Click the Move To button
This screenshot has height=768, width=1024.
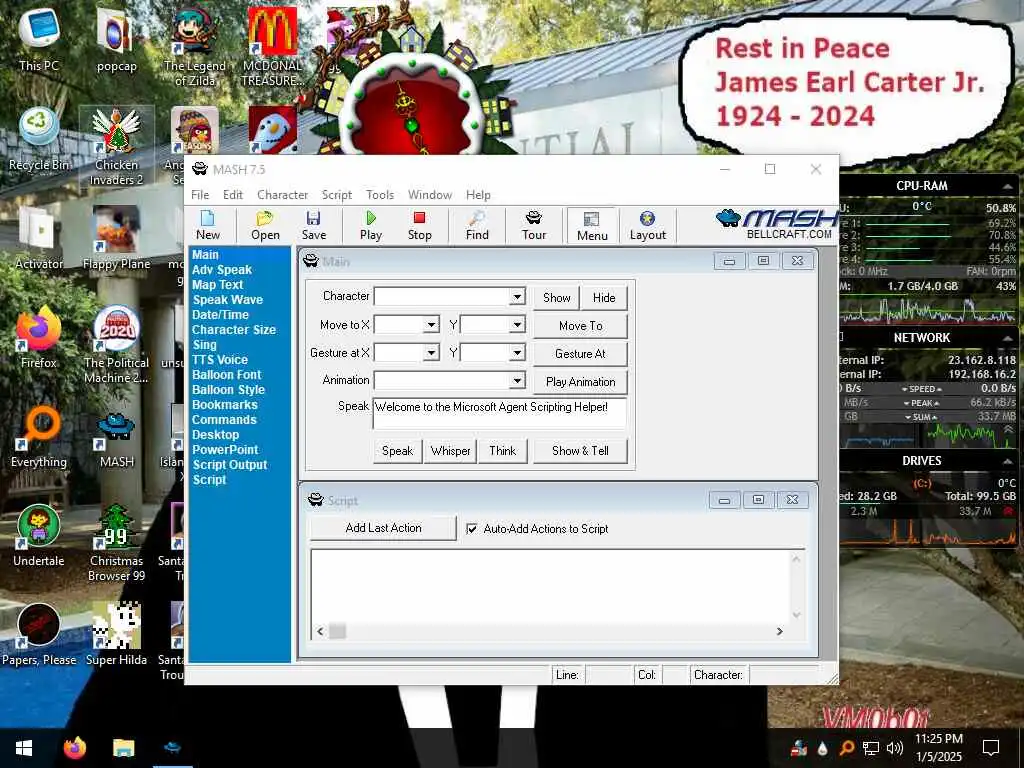581,326
